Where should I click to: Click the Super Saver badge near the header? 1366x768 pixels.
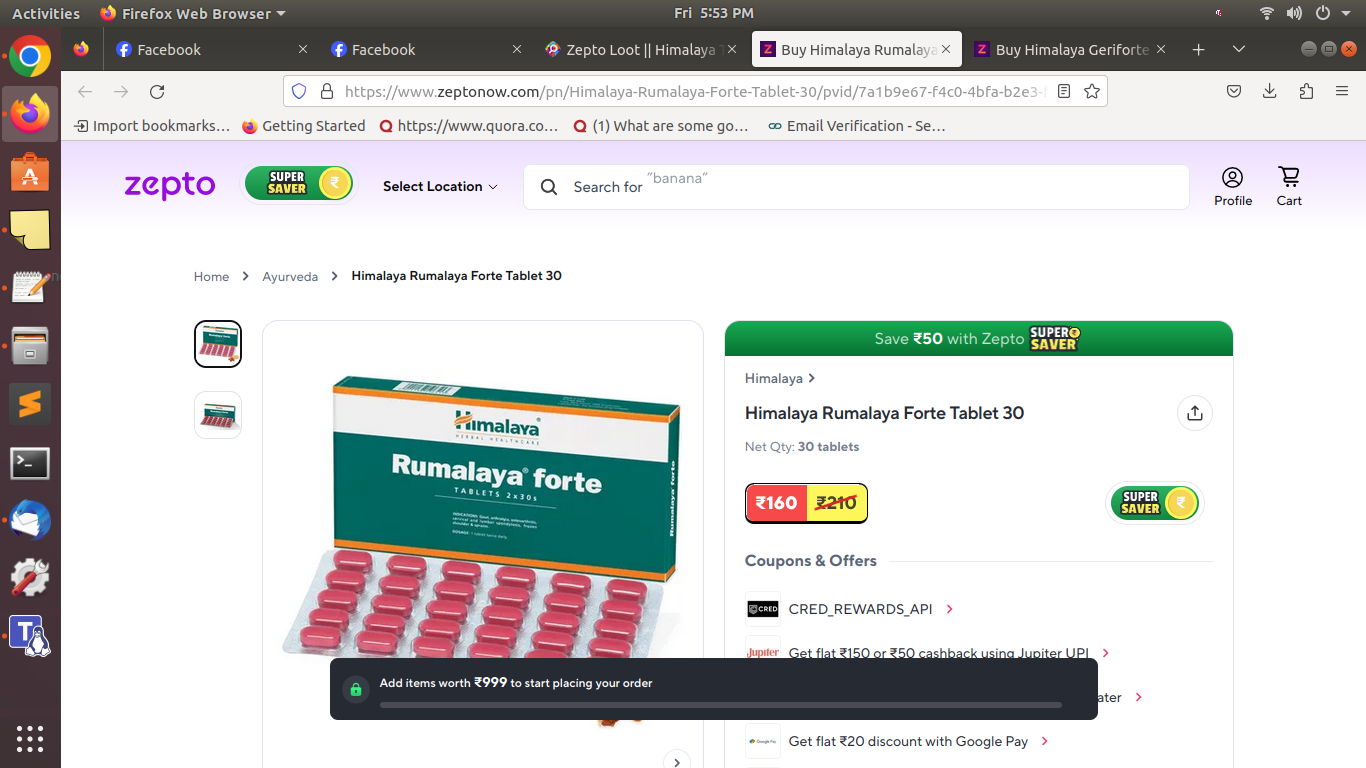click(299, 183)
